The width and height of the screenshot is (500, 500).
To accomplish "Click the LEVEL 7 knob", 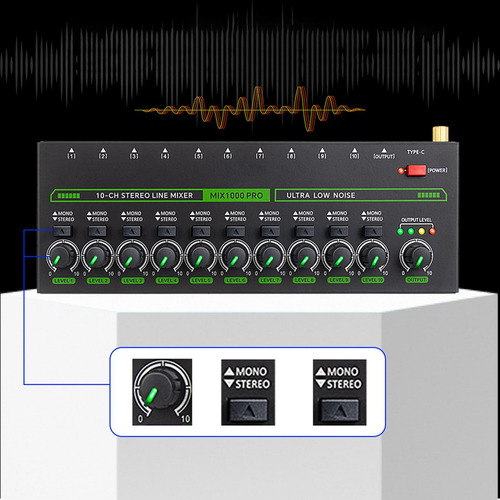I will [270, 256].
